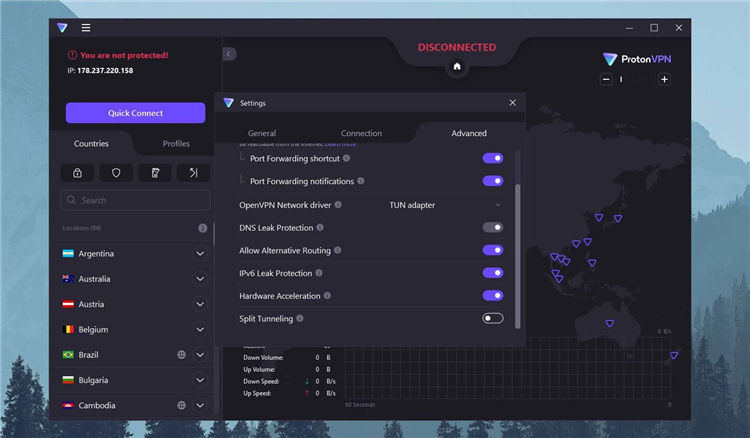
Task: Switch to the Connection settings tab
Action: pos(361,133)
